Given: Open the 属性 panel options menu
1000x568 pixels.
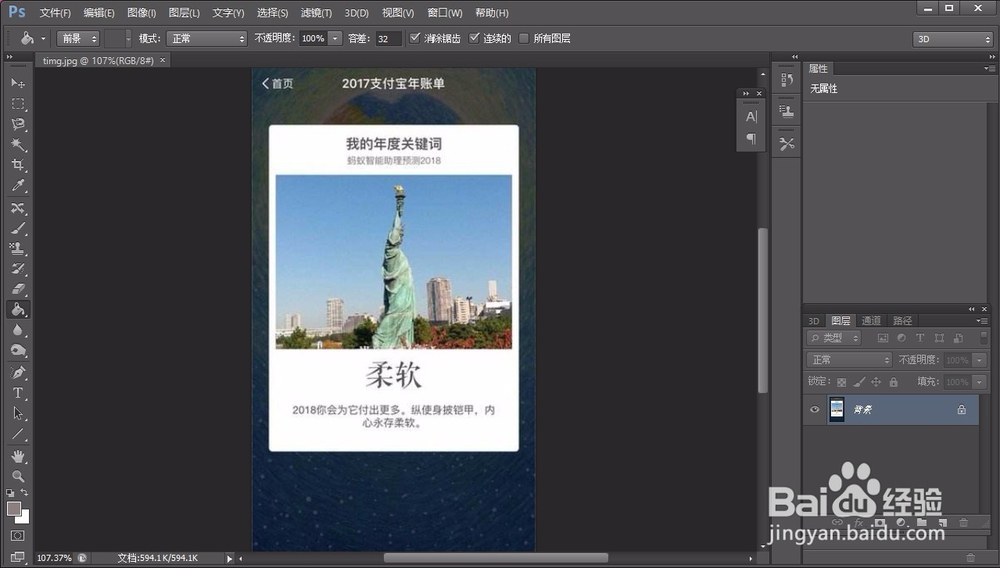Looking at the screenshot, I should click(x=987, y=68).
